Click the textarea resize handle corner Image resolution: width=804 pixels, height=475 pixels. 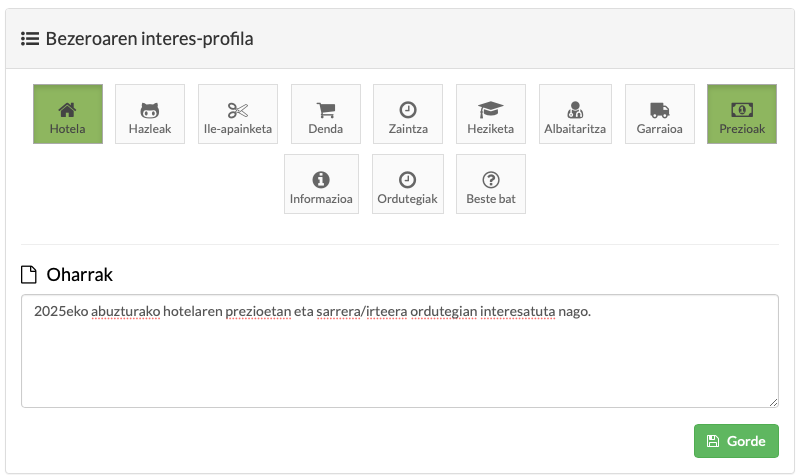(773, 402)
